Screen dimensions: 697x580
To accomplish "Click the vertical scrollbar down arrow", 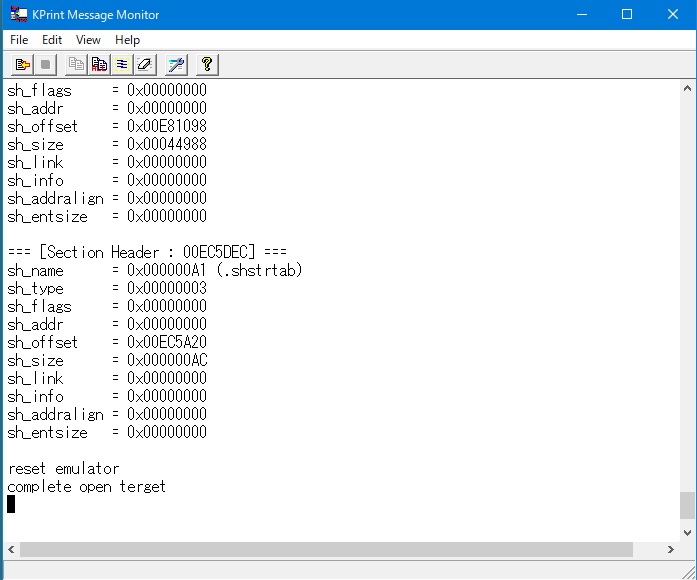I will coord(687,532).
